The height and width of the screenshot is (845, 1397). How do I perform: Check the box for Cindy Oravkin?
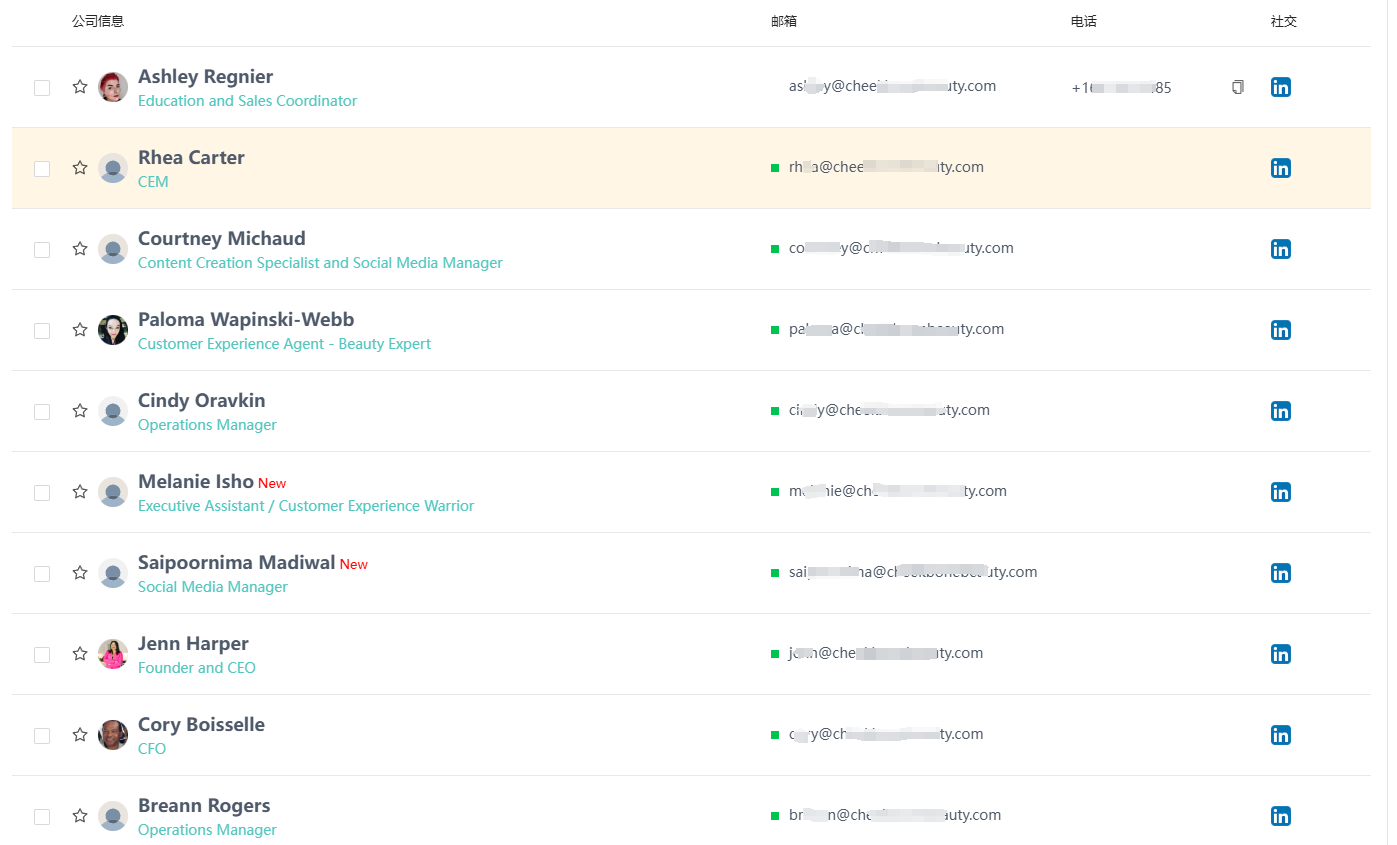(x=42, y=412)
